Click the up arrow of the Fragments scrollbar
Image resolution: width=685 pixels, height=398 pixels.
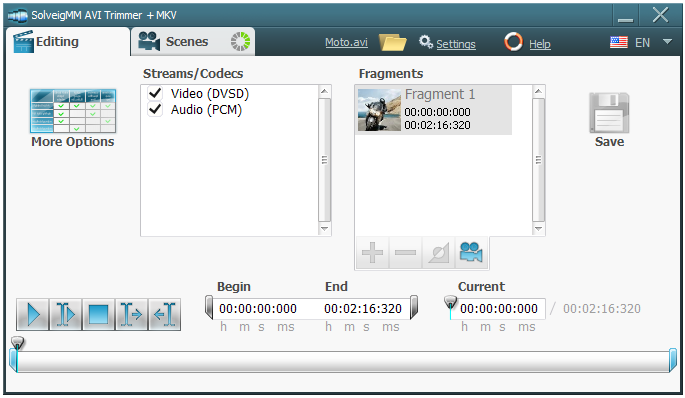(538, 91)
